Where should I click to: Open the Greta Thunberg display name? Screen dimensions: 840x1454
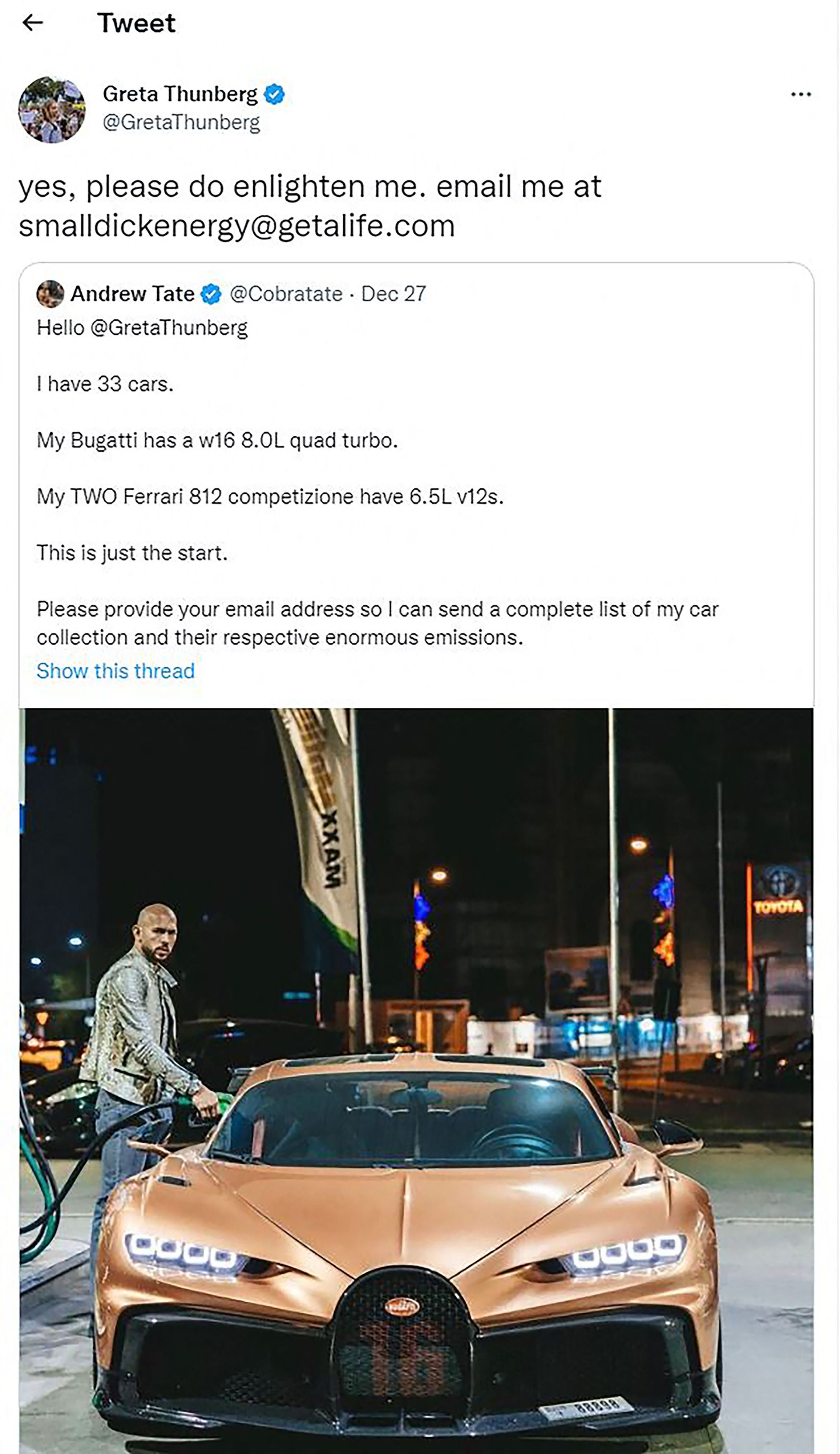(x=180, y=94)
